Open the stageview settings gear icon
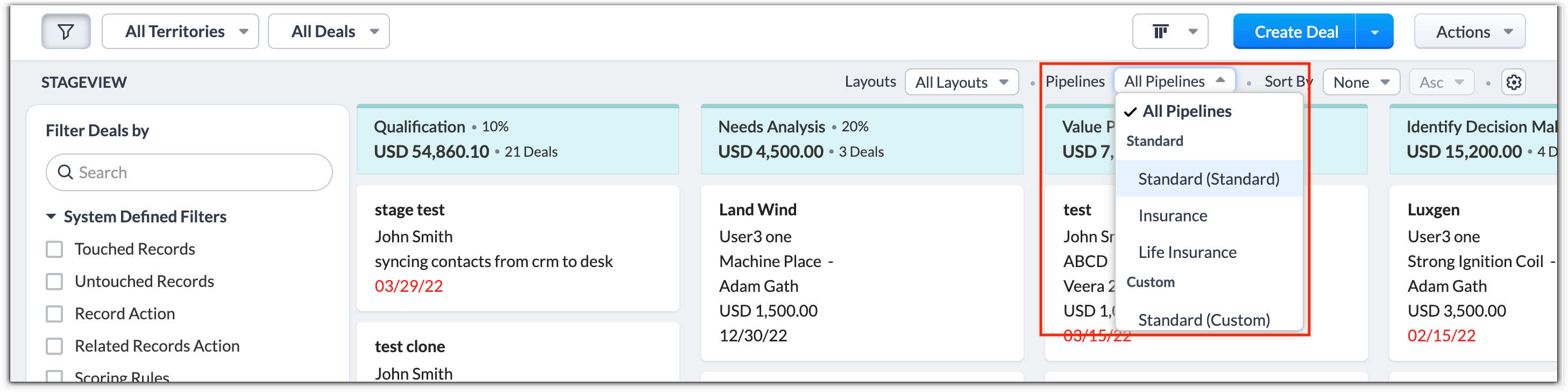This screenshot has width=1568, height=392. 1514,82
